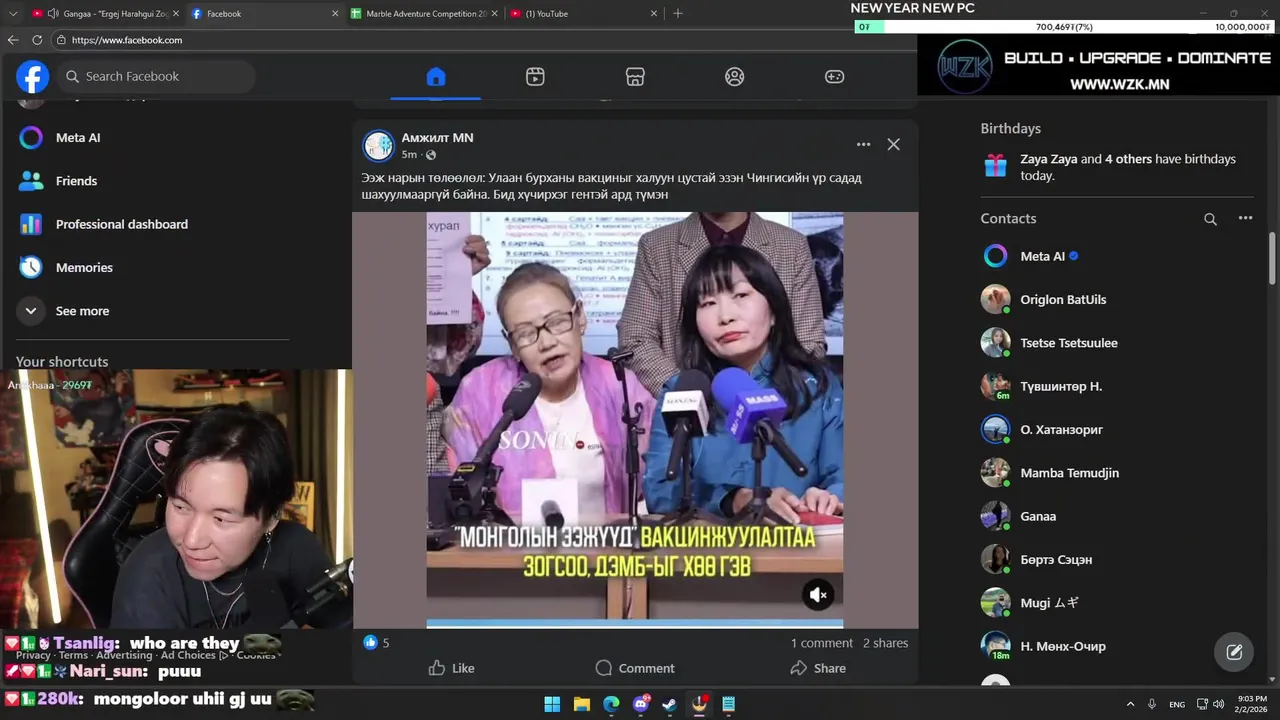Go back with browser back arrow
Screen dimensions: 1280x720
(13, 40)
